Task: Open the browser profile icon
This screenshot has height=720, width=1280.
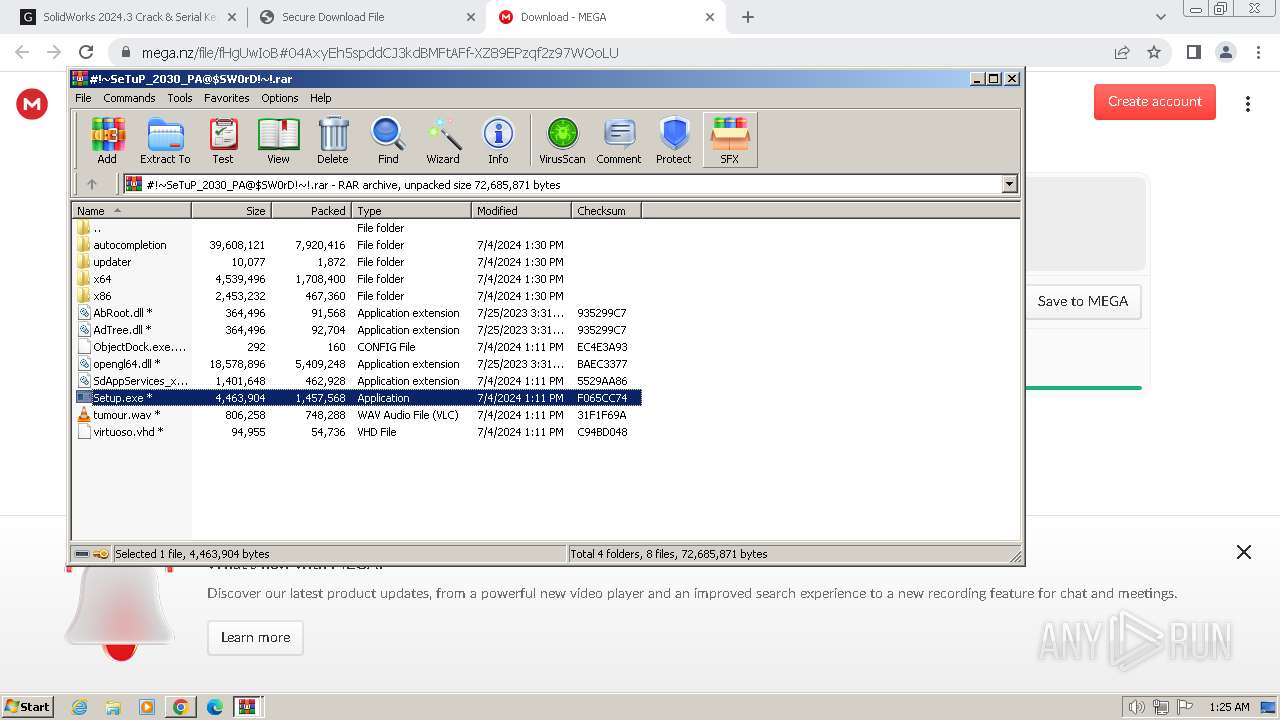Action: click(1225, 52)
